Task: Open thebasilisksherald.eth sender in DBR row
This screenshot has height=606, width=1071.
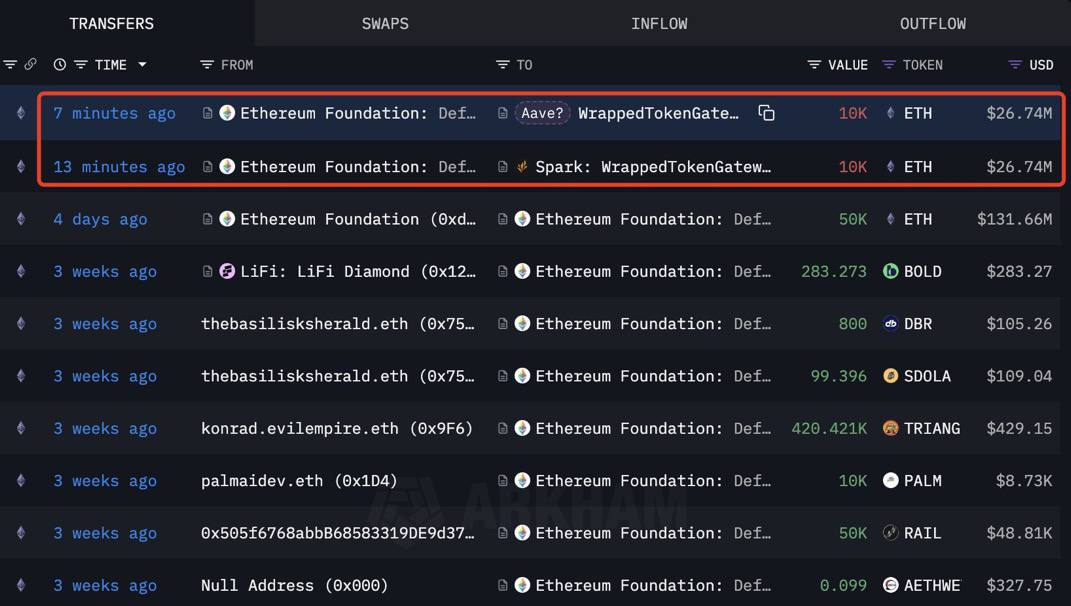Action: point(337,324)
